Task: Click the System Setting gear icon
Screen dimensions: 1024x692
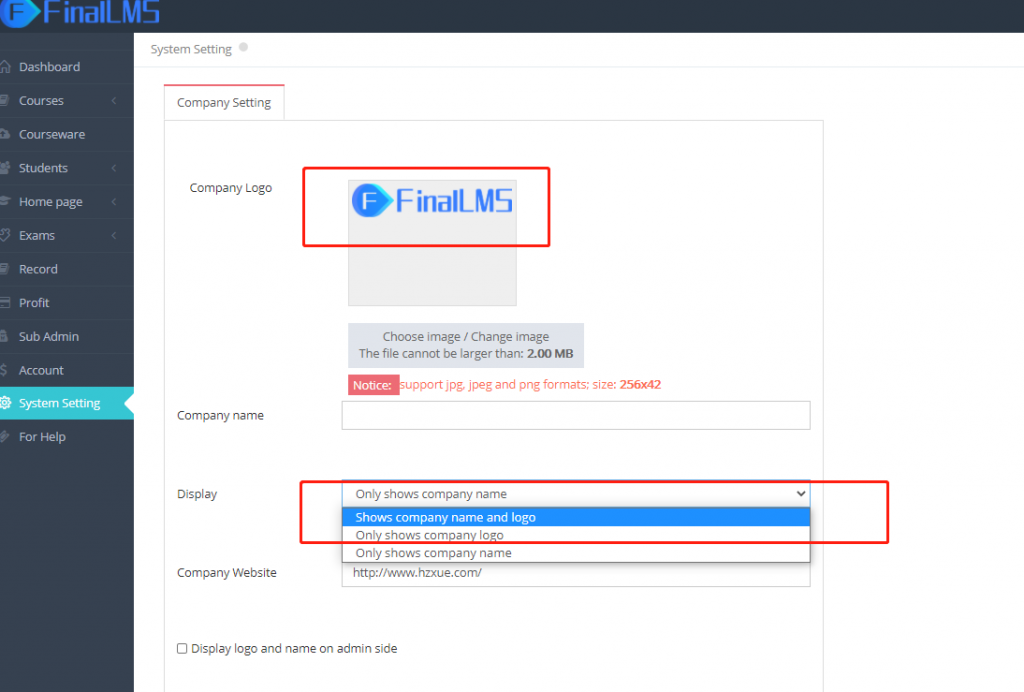Action: pos(5,403)
